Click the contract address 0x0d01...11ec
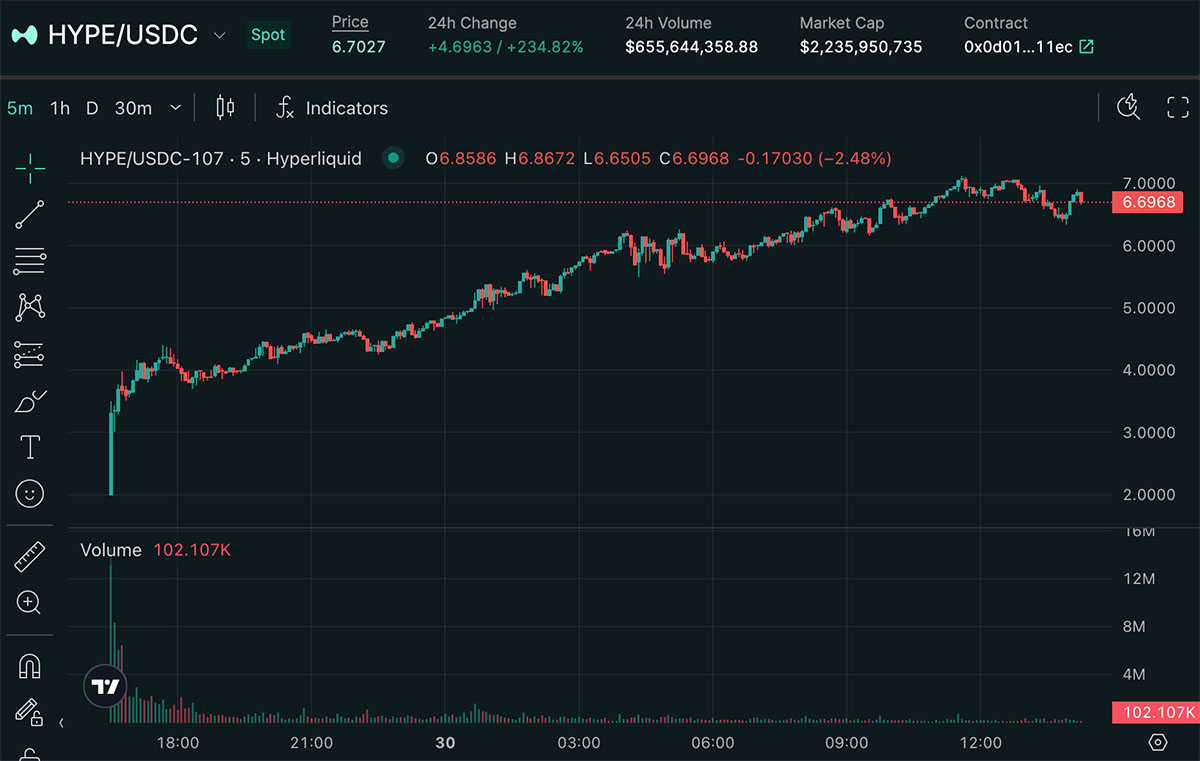This screenshot has width=1200, height=761. (x=1018, y=47)
